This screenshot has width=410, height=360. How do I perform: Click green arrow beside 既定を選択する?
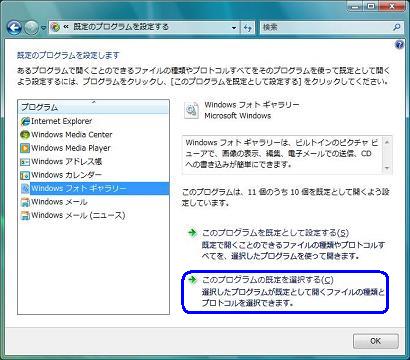tap(192, 279)
